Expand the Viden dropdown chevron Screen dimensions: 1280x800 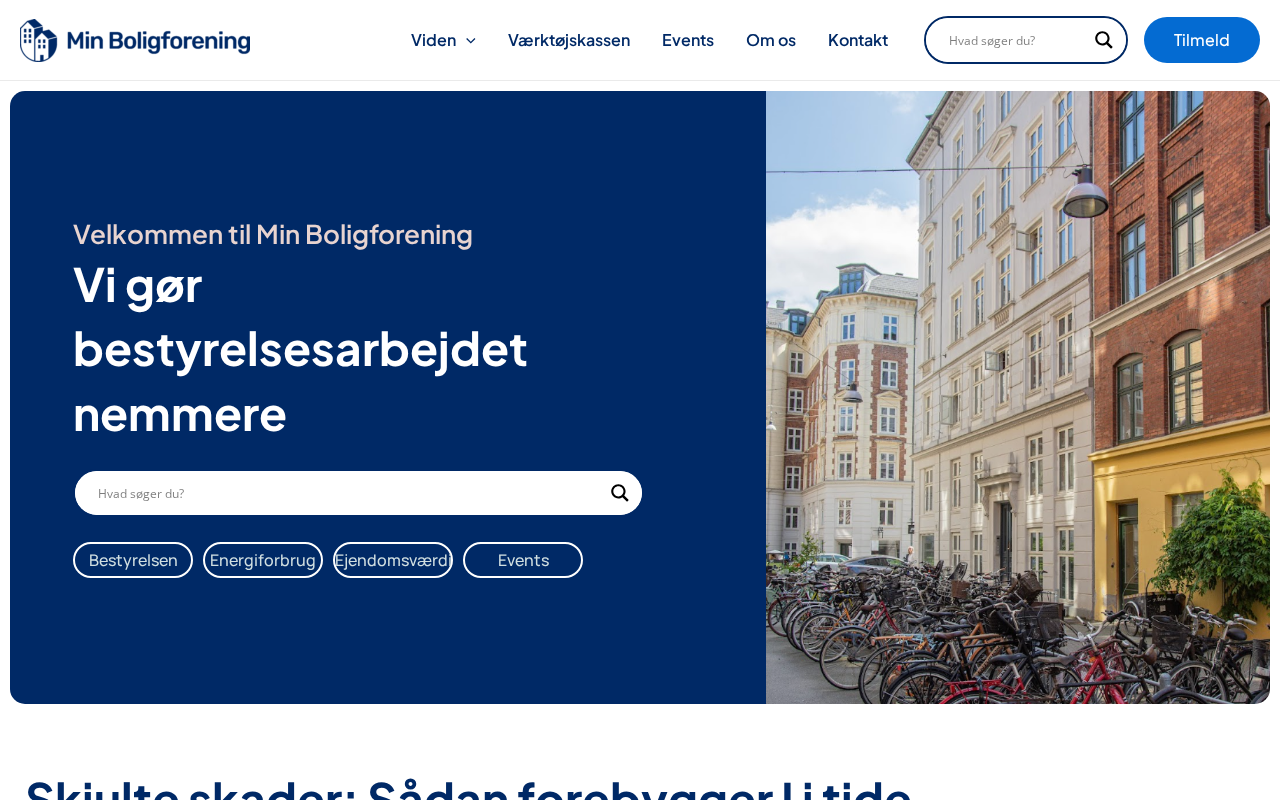[x=471, y=40]
